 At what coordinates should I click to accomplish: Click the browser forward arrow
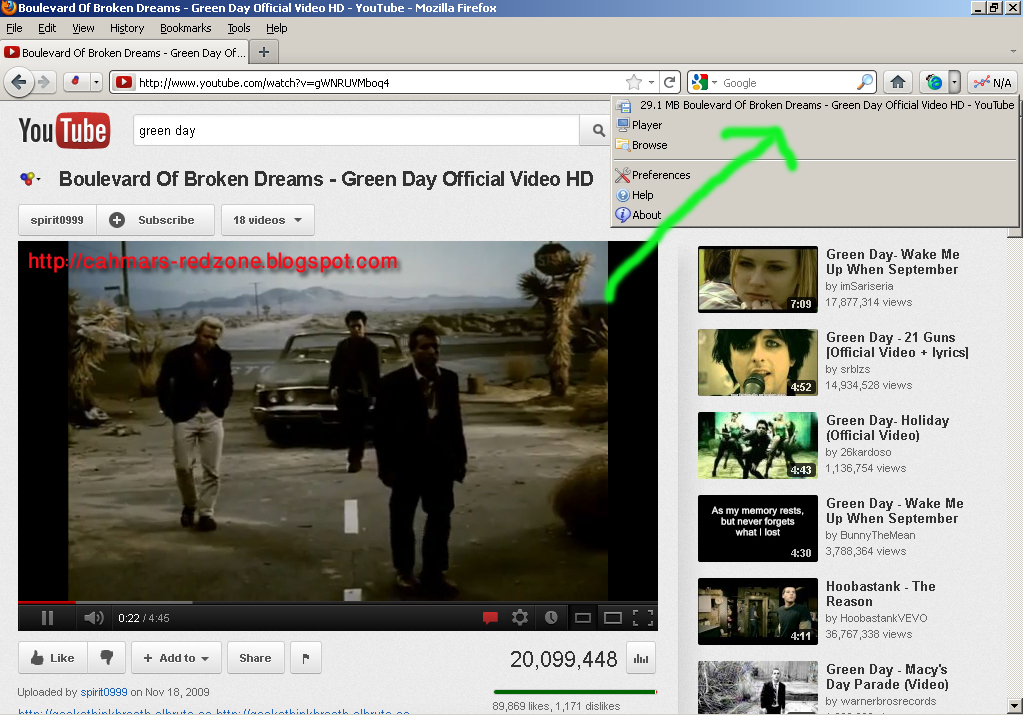44,82
